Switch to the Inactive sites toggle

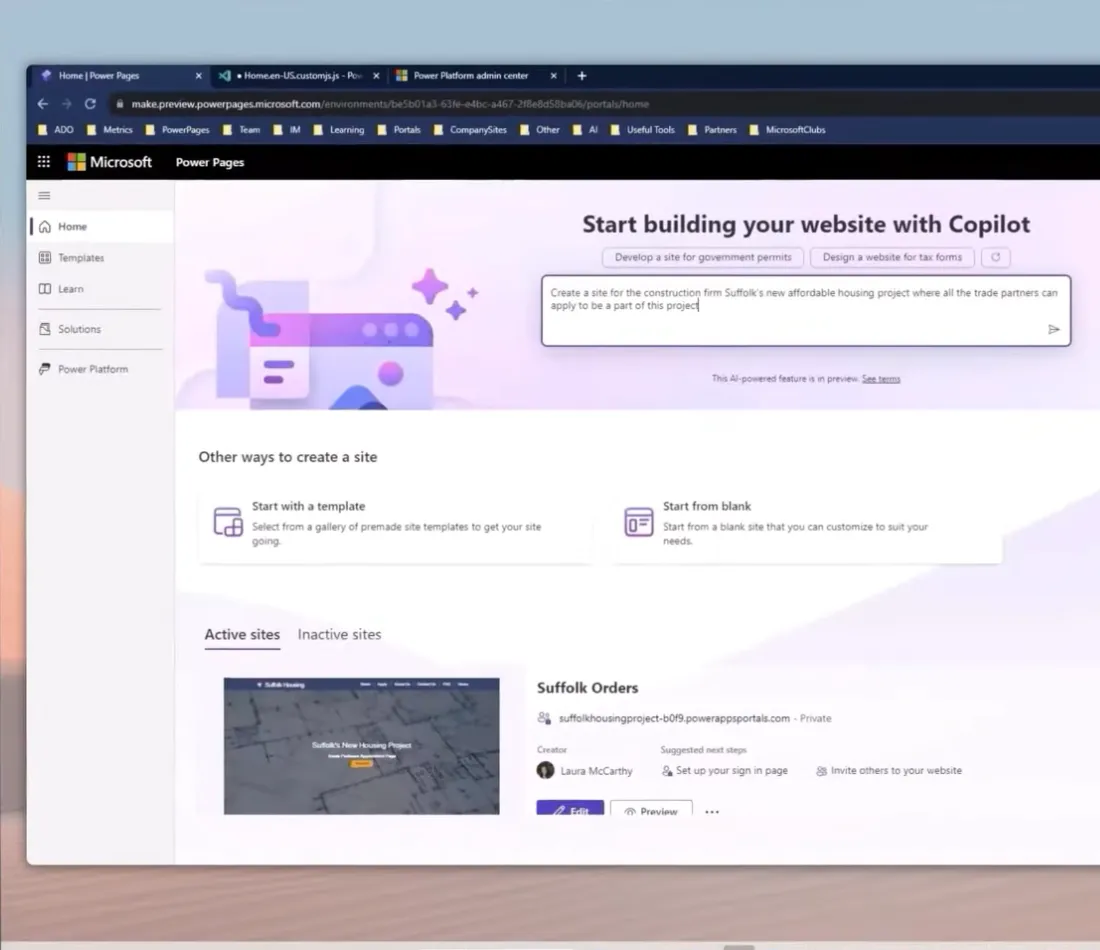(x=338, y=634)
